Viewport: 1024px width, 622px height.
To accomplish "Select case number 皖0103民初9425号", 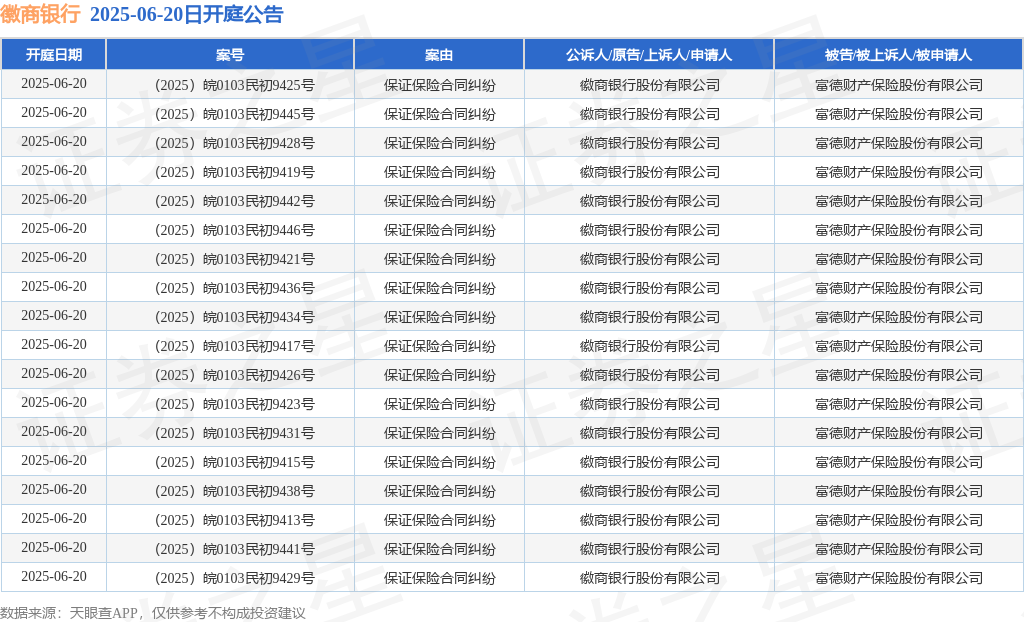I will 259,85.
